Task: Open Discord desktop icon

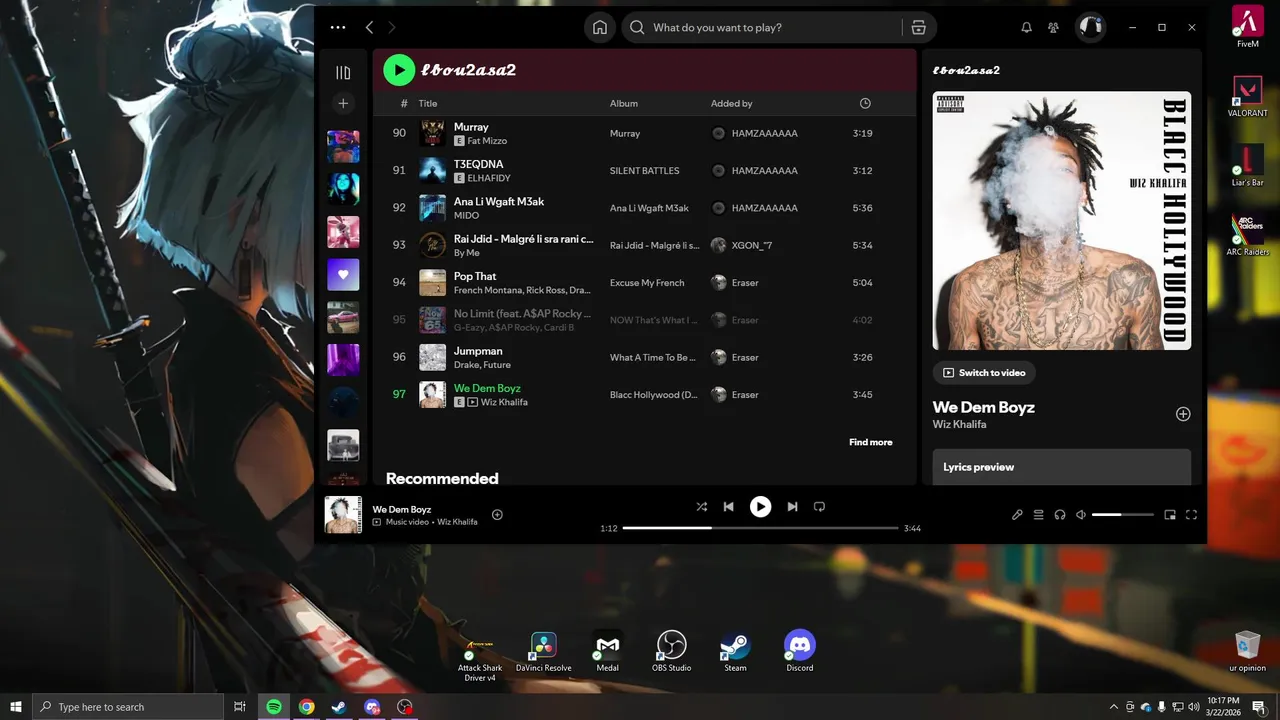Action: 800,652
